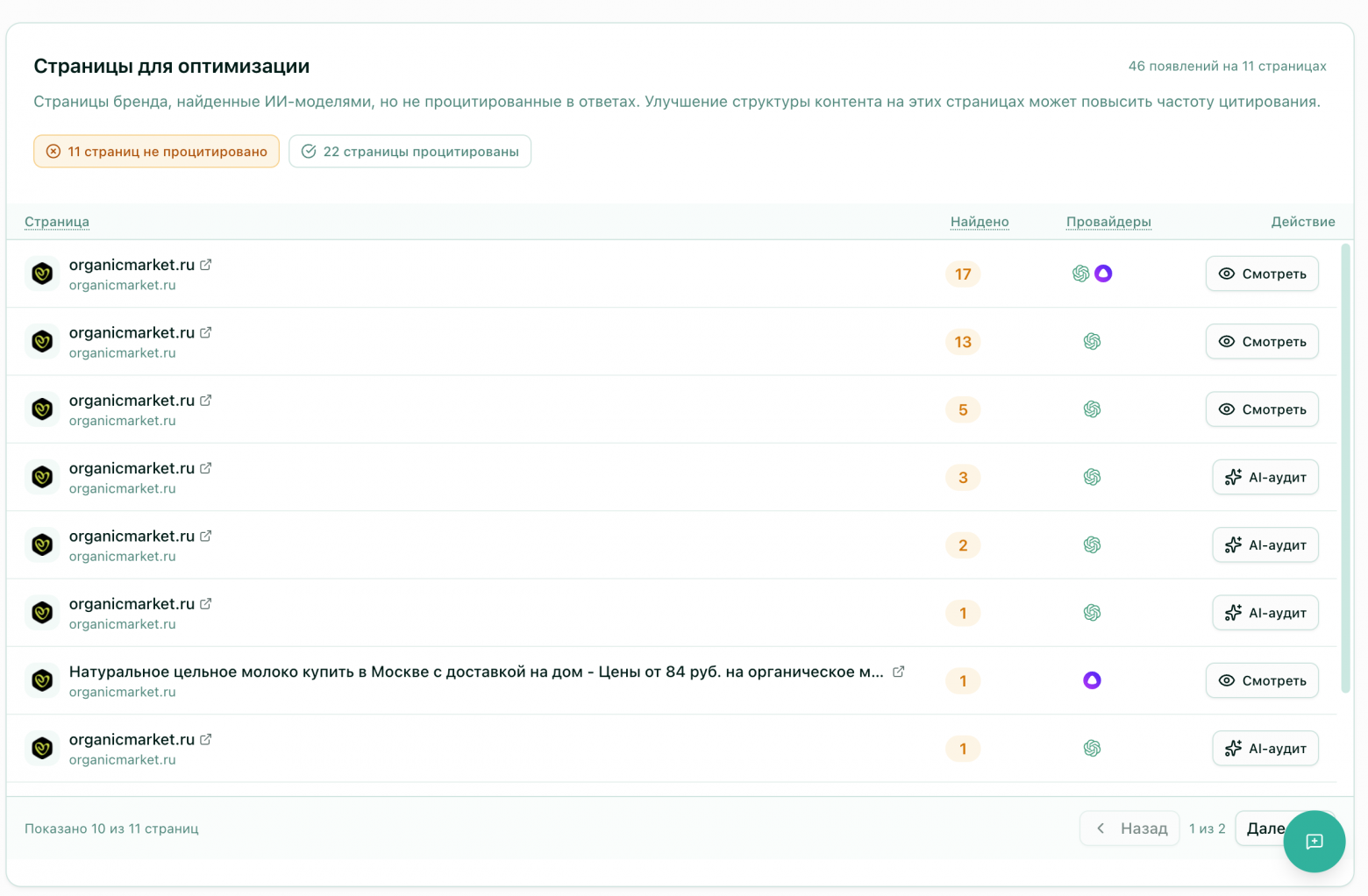Image resolution: width=1368 pixels, height=896 pixels.
Task: Click ChatGPT provider icon in the 5-found row
Action: tap(1092, 409)
